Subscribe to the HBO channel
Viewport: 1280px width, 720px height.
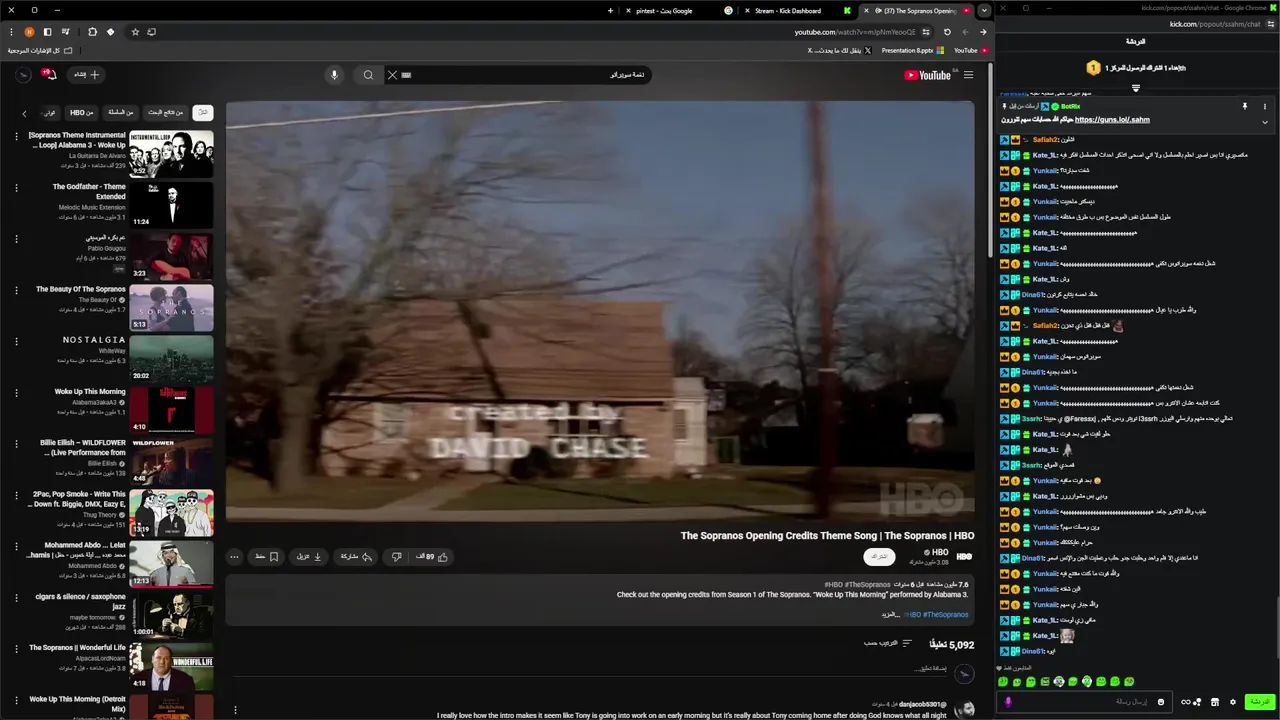(x=879, y=556)
